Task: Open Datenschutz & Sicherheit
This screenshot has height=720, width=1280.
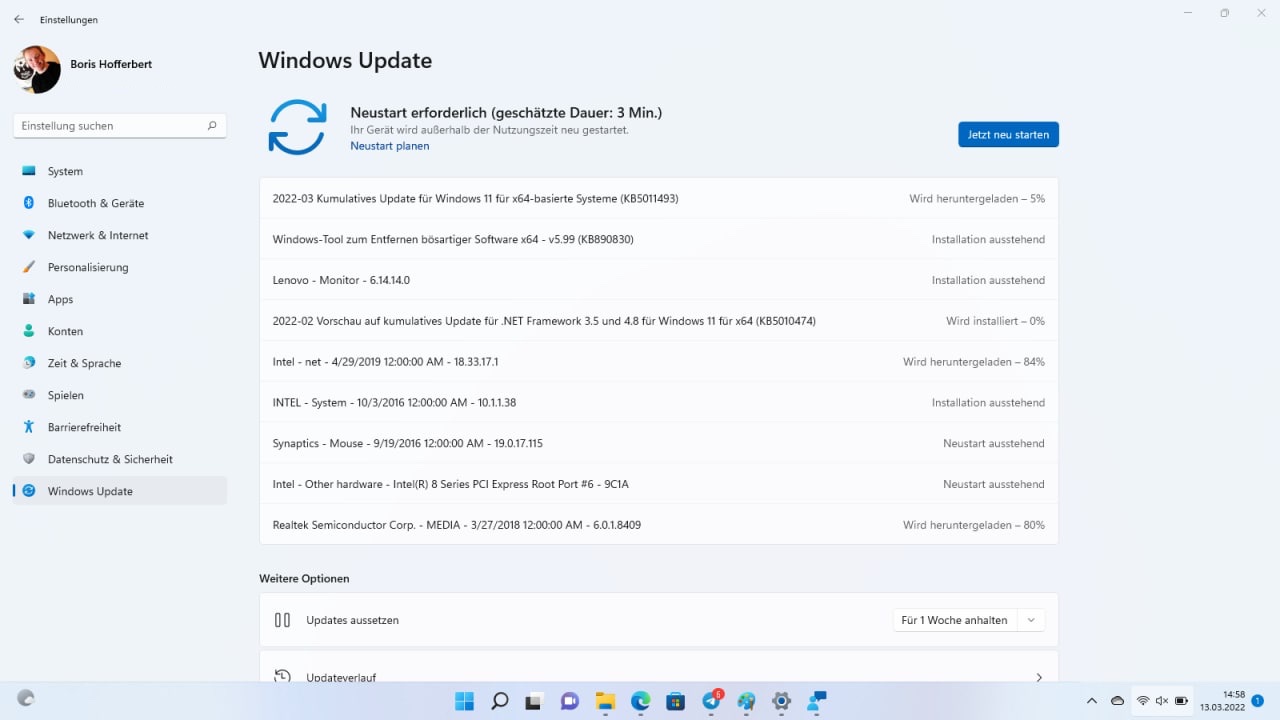Action: (x=110, y=459)
